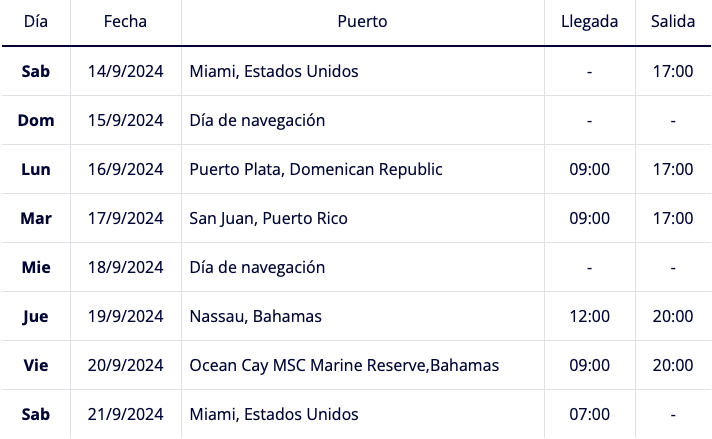Click the date 18/9/2024
The height and width of the screenshot is (439, 712).
pos(125,267)
